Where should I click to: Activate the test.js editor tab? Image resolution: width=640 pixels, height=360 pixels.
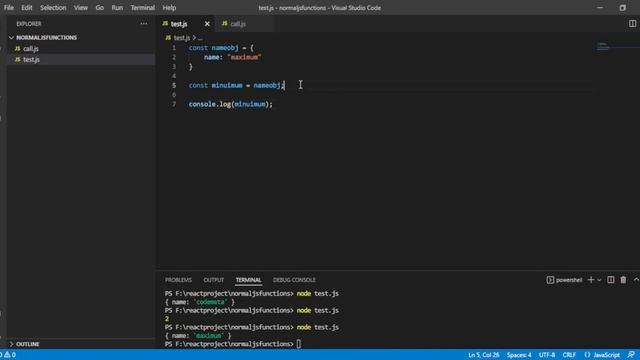click(x=179, y=24)
